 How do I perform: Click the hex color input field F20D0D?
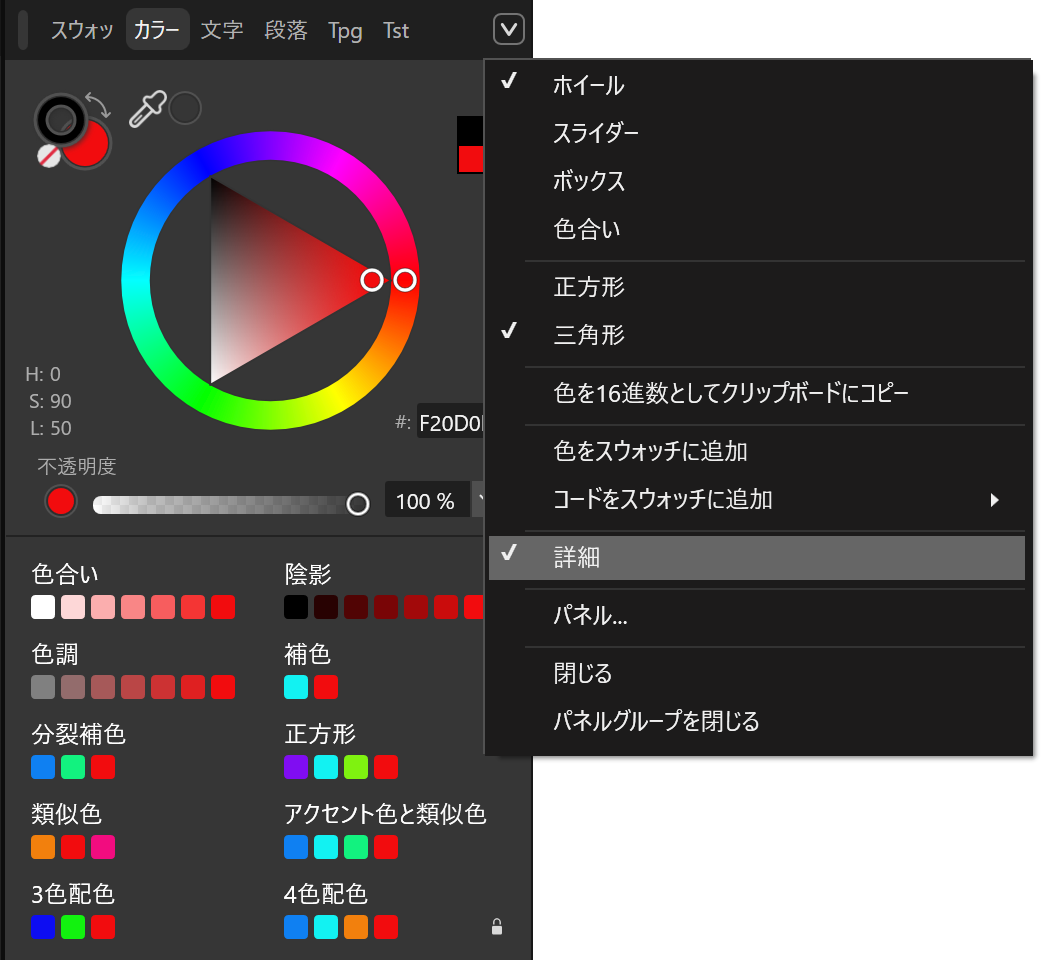tap(450, 422)
